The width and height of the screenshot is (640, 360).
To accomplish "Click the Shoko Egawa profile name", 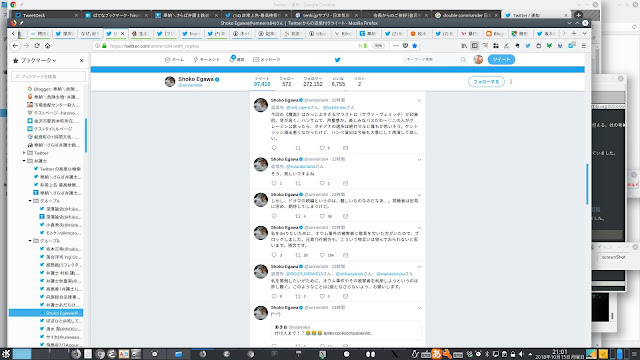I will 196,79.
